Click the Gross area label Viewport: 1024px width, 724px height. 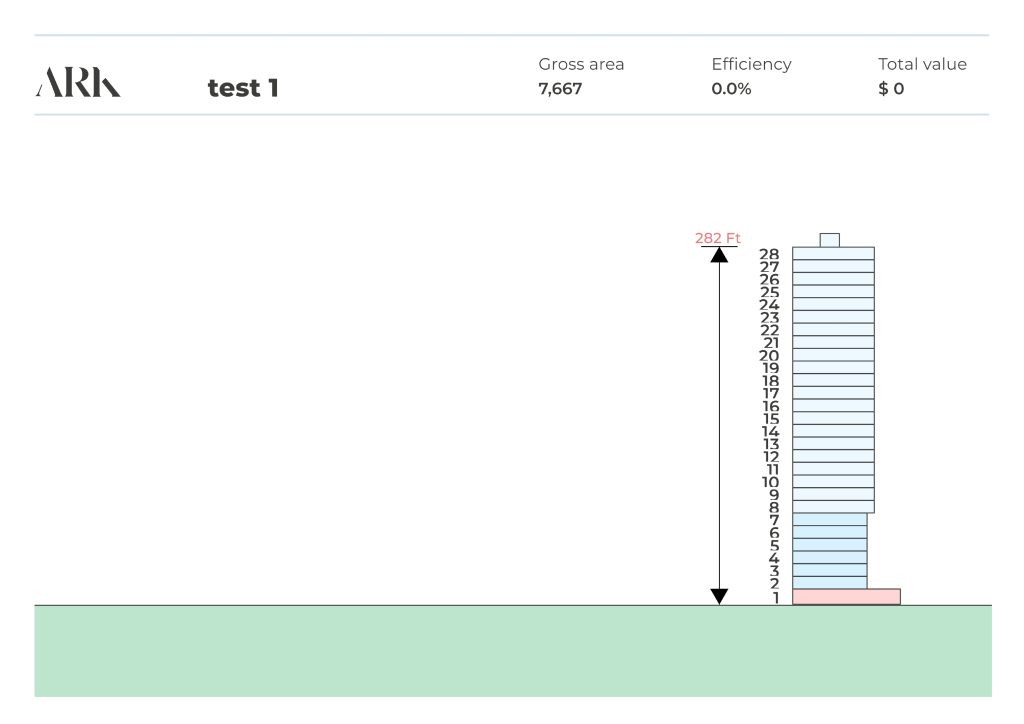[581, 64]
